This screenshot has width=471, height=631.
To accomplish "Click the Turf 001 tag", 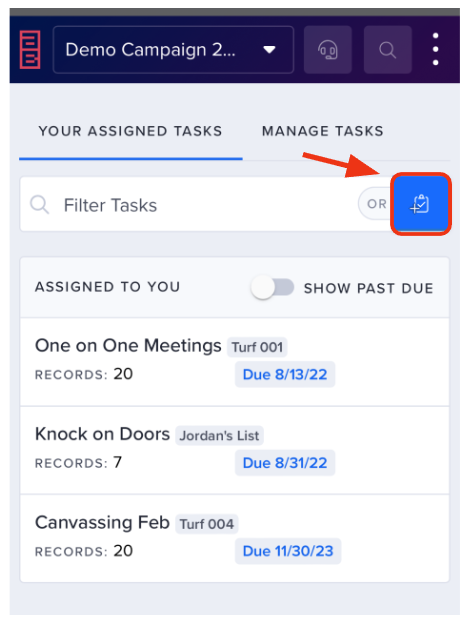I will [x=257, y=347].
